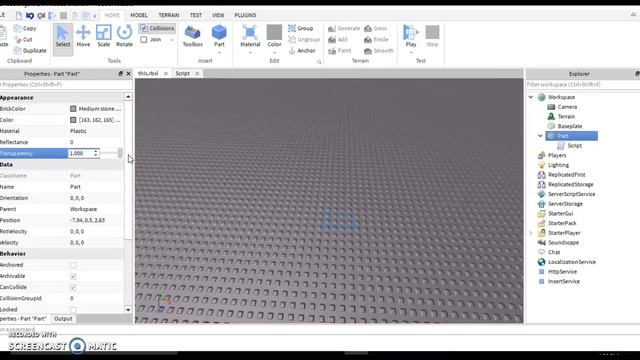Switch to the TERRAIN ribbon tab

tap(169, 15)
